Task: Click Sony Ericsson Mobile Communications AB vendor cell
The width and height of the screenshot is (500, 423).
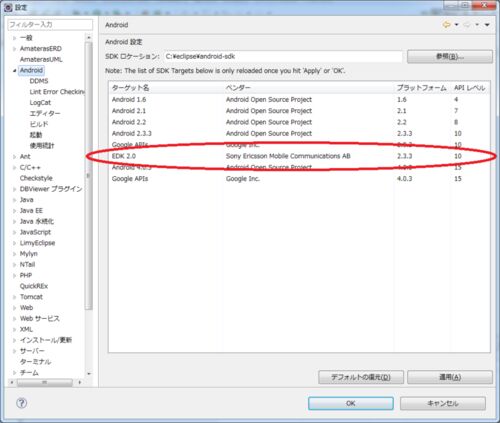Action: tap(288, 156)
